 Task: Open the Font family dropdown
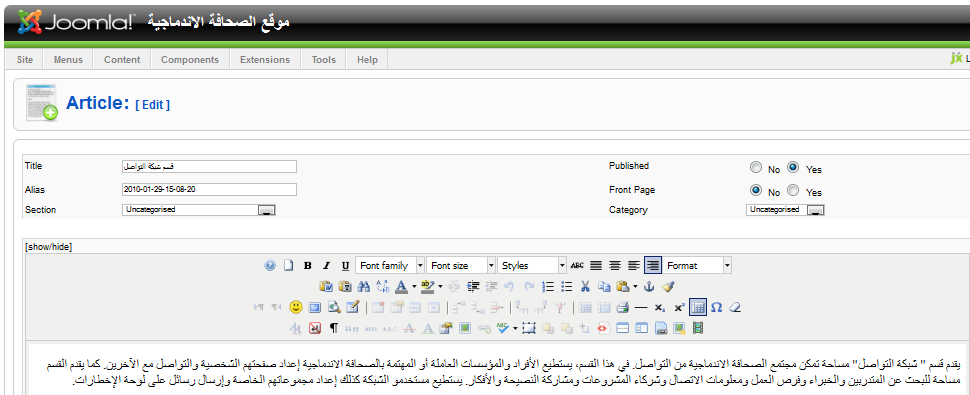tap(390, 266)
